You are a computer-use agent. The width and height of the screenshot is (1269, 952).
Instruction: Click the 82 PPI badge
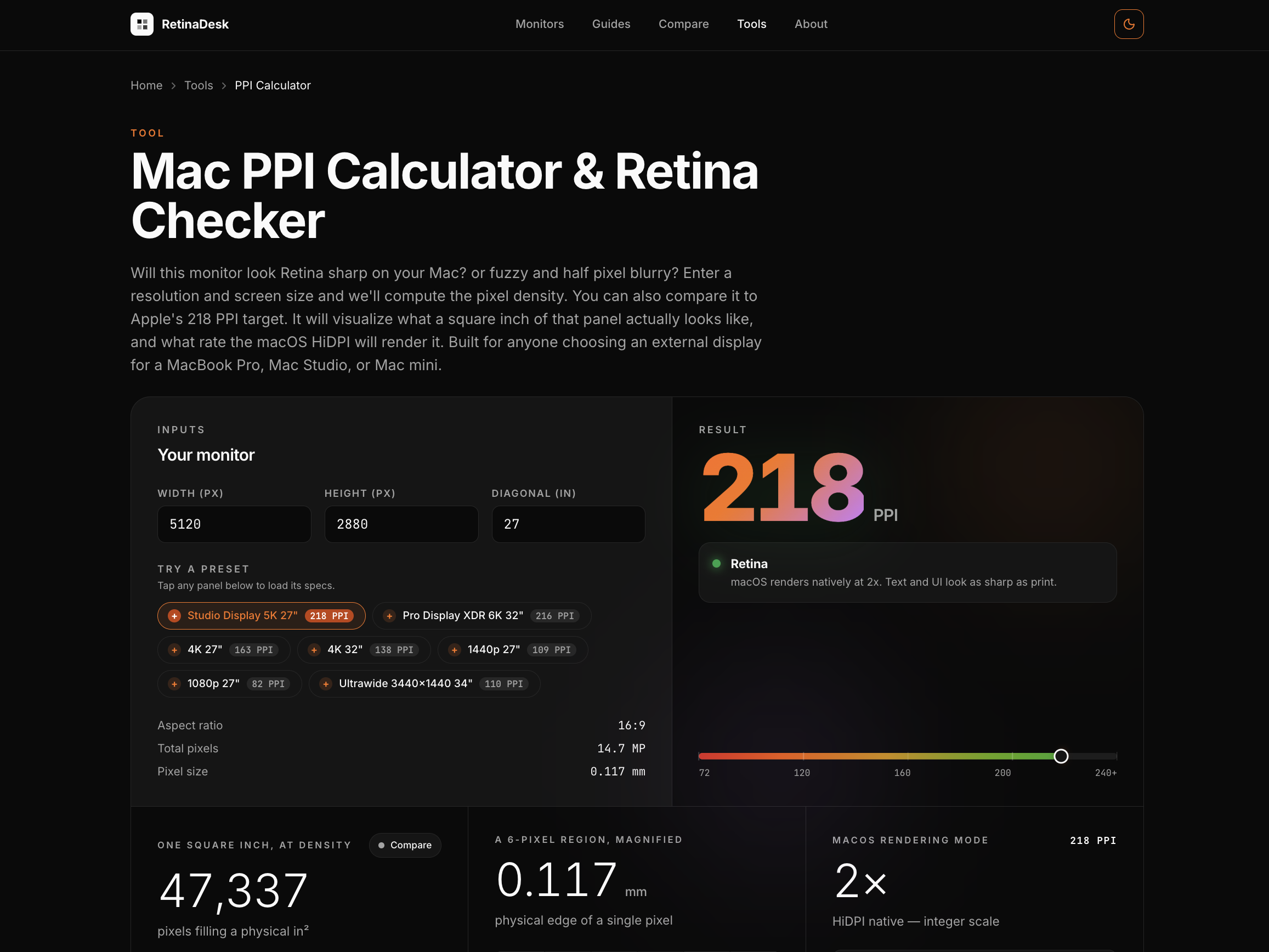(x=269, y=684)
